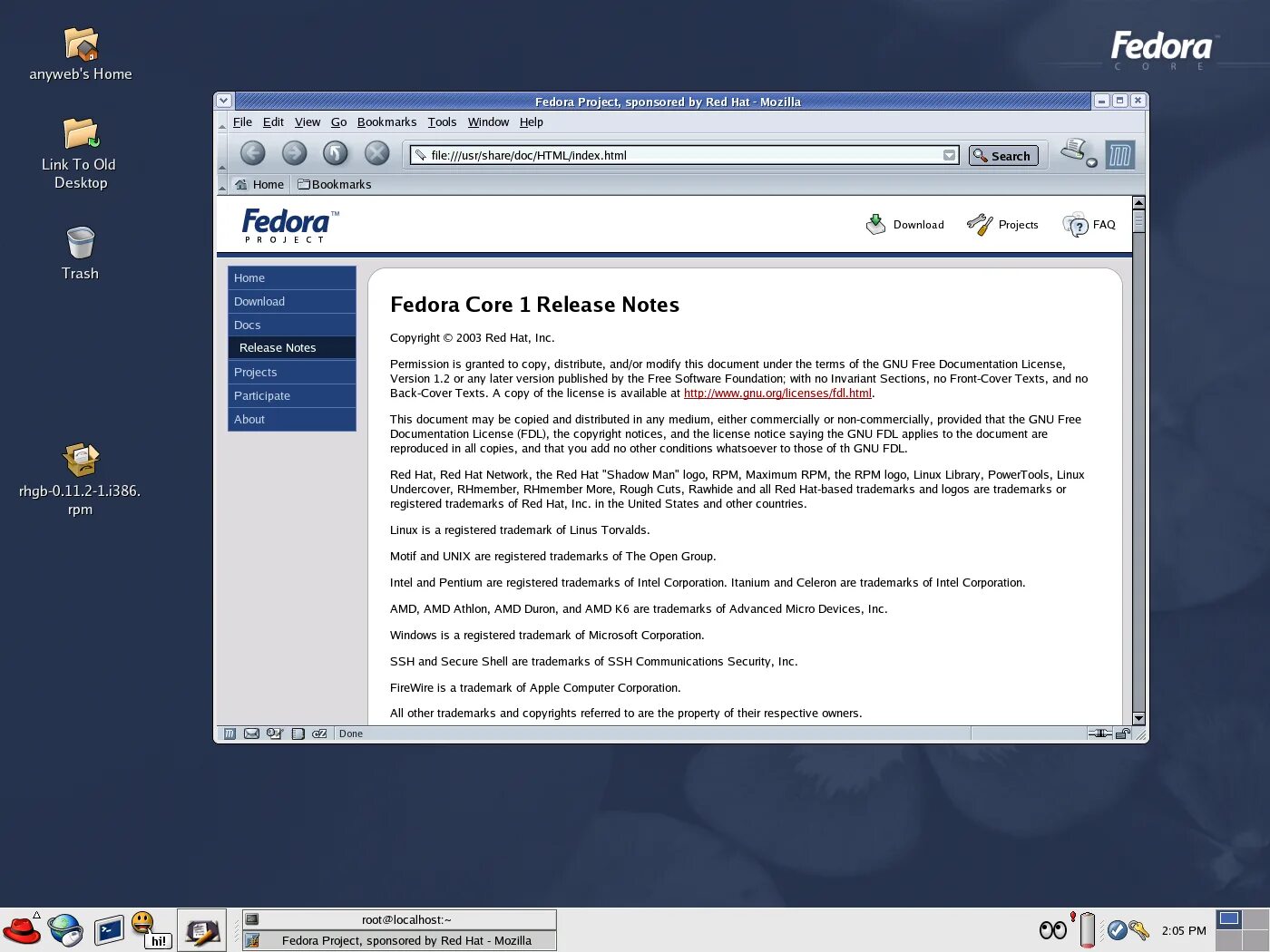Go back with the Back arrow button
The image size is (1270, 952).
[252, 153]
